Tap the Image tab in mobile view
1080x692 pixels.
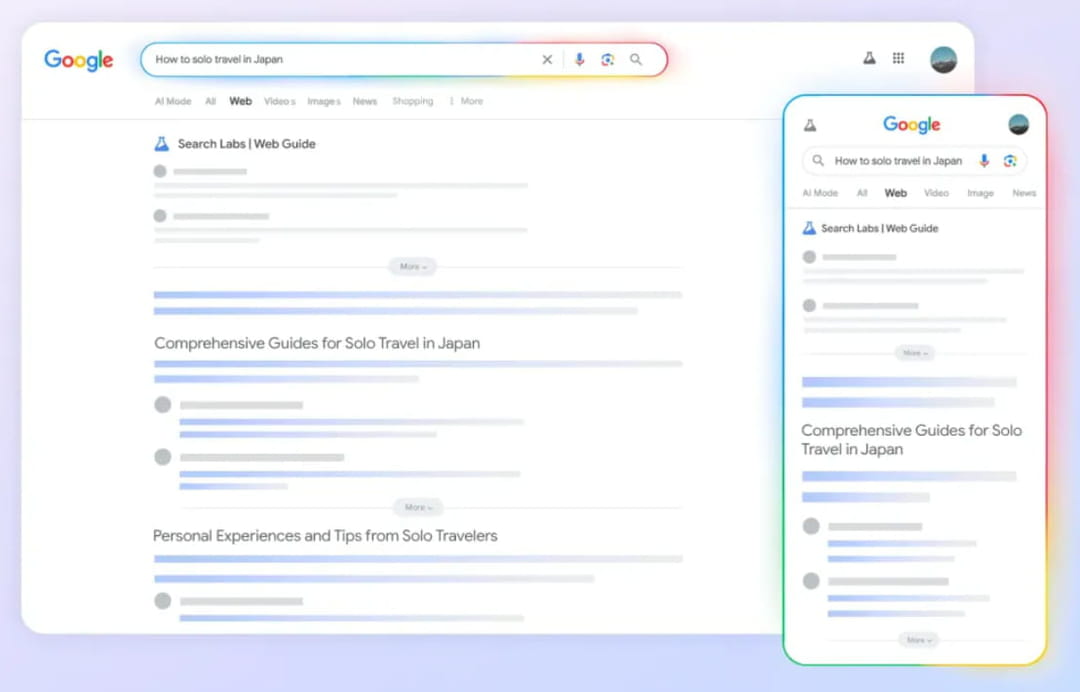[980, 193]
